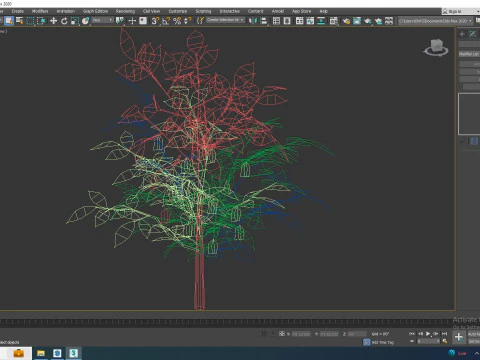This screenshot has width=480, height=360.
Task: Toggle absolute/offset transform type-in mode
Action: click(x=282, y=334)
